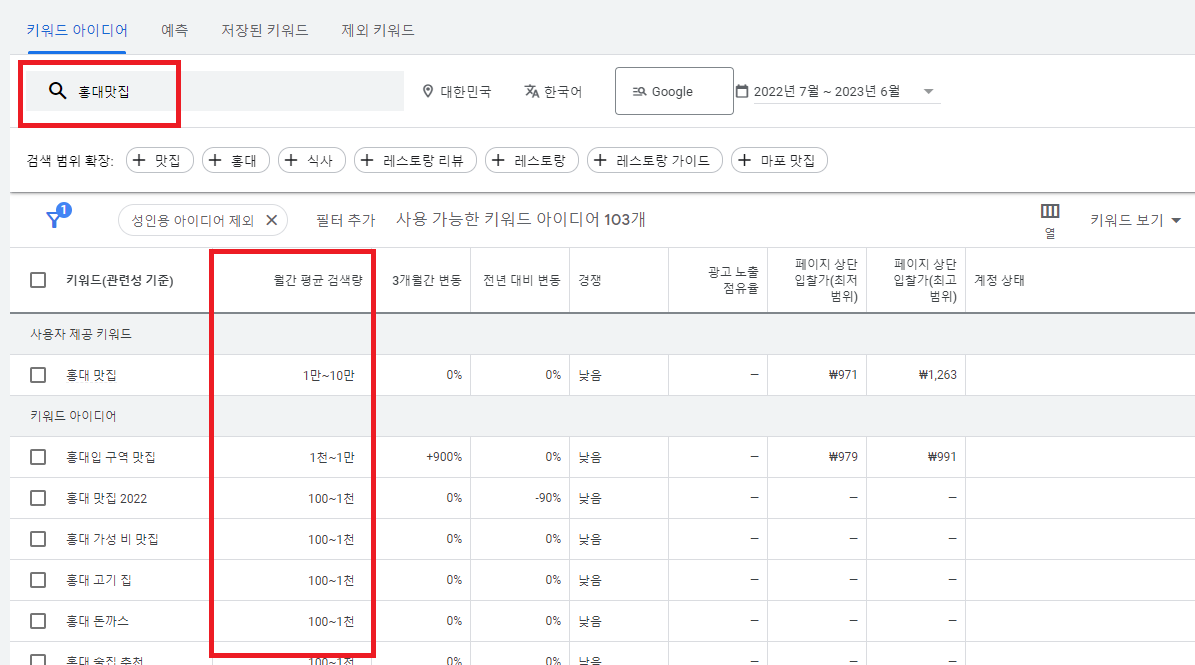Screen dimensions: 1195x665
Task: Switch to the 예측 tab
Action: tap(174, 30)
